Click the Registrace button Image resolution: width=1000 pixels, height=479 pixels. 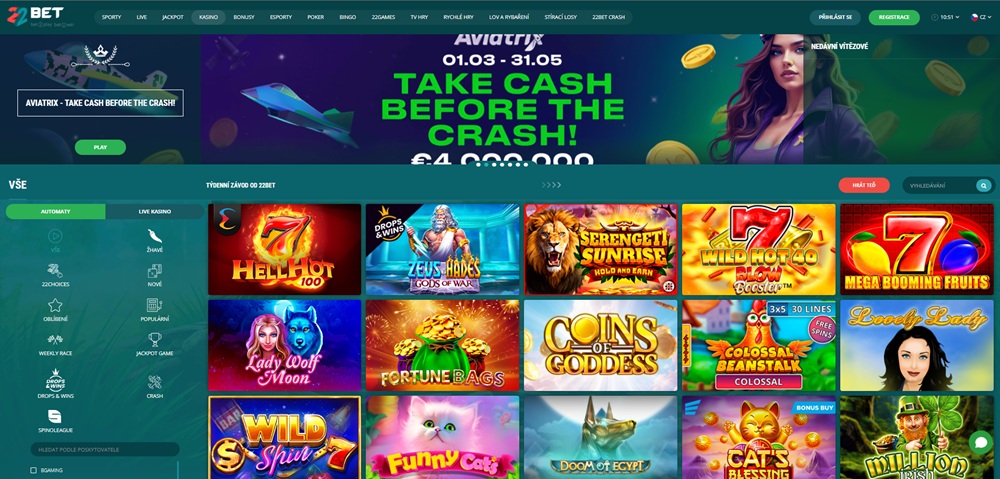click(893, 17)
